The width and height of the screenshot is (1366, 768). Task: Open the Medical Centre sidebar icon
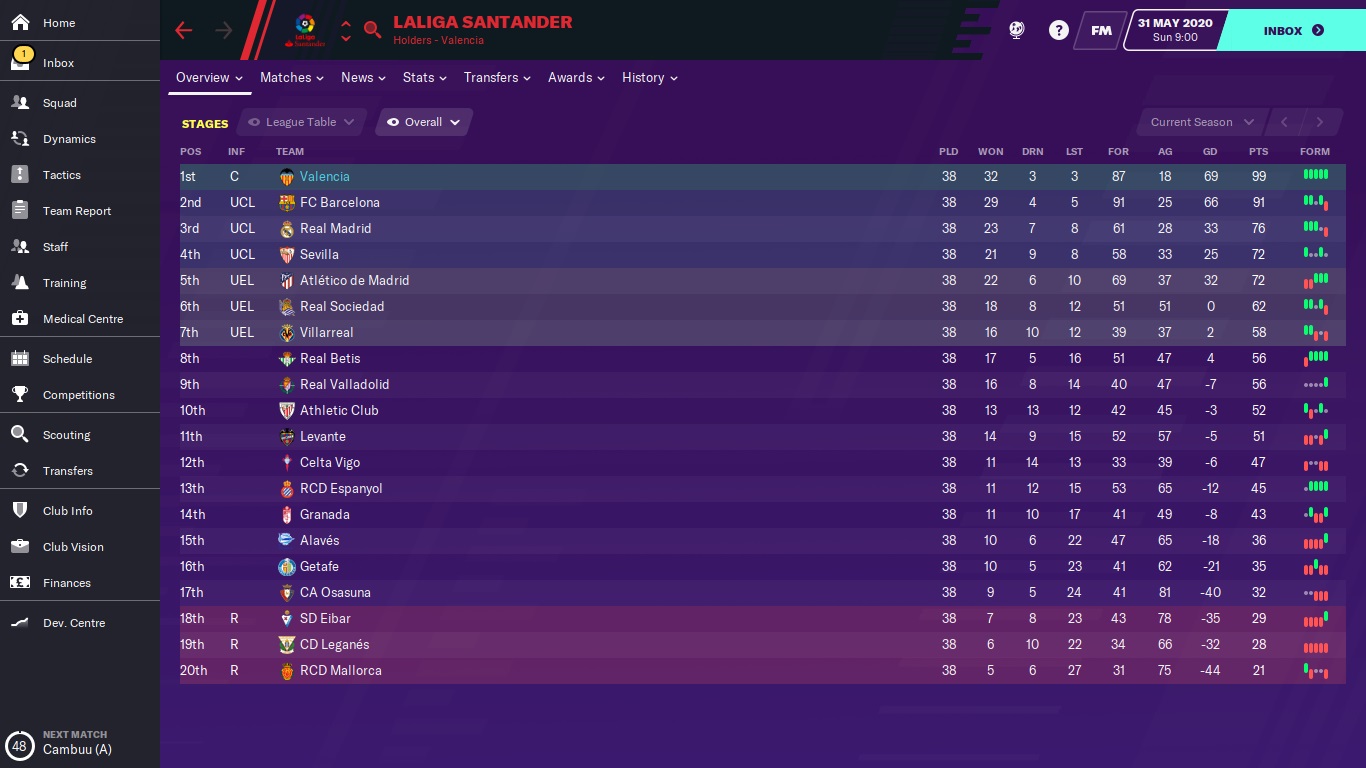[20, 319]
